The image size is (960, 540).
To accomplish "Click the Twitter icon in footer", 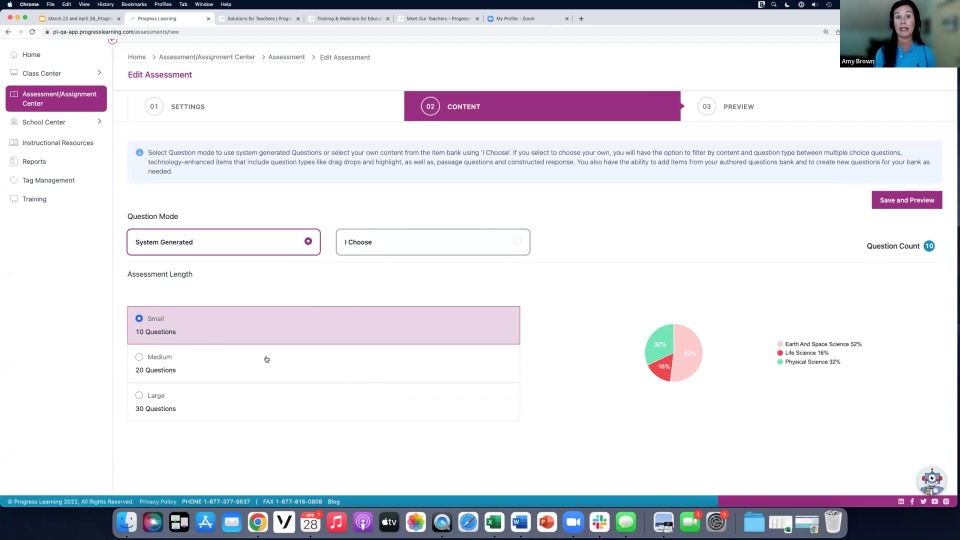I will [923, 501].
